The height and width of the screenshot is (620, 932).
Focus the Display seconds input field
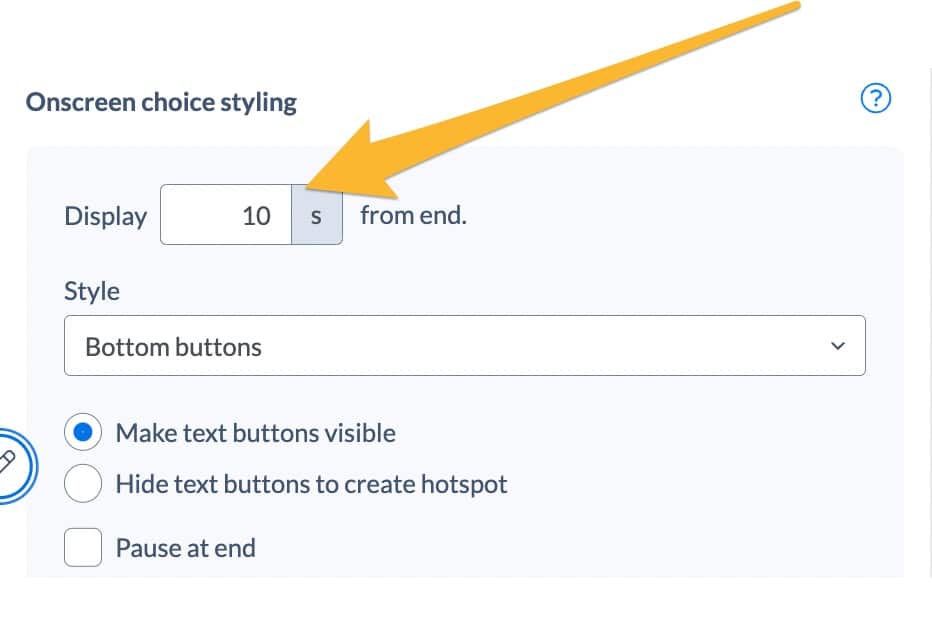(226, 215)
